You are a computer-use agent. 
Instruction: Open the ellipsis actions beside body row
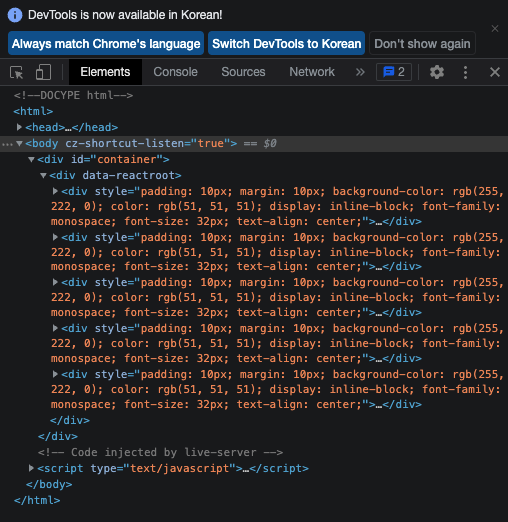[x=7, y=144]
